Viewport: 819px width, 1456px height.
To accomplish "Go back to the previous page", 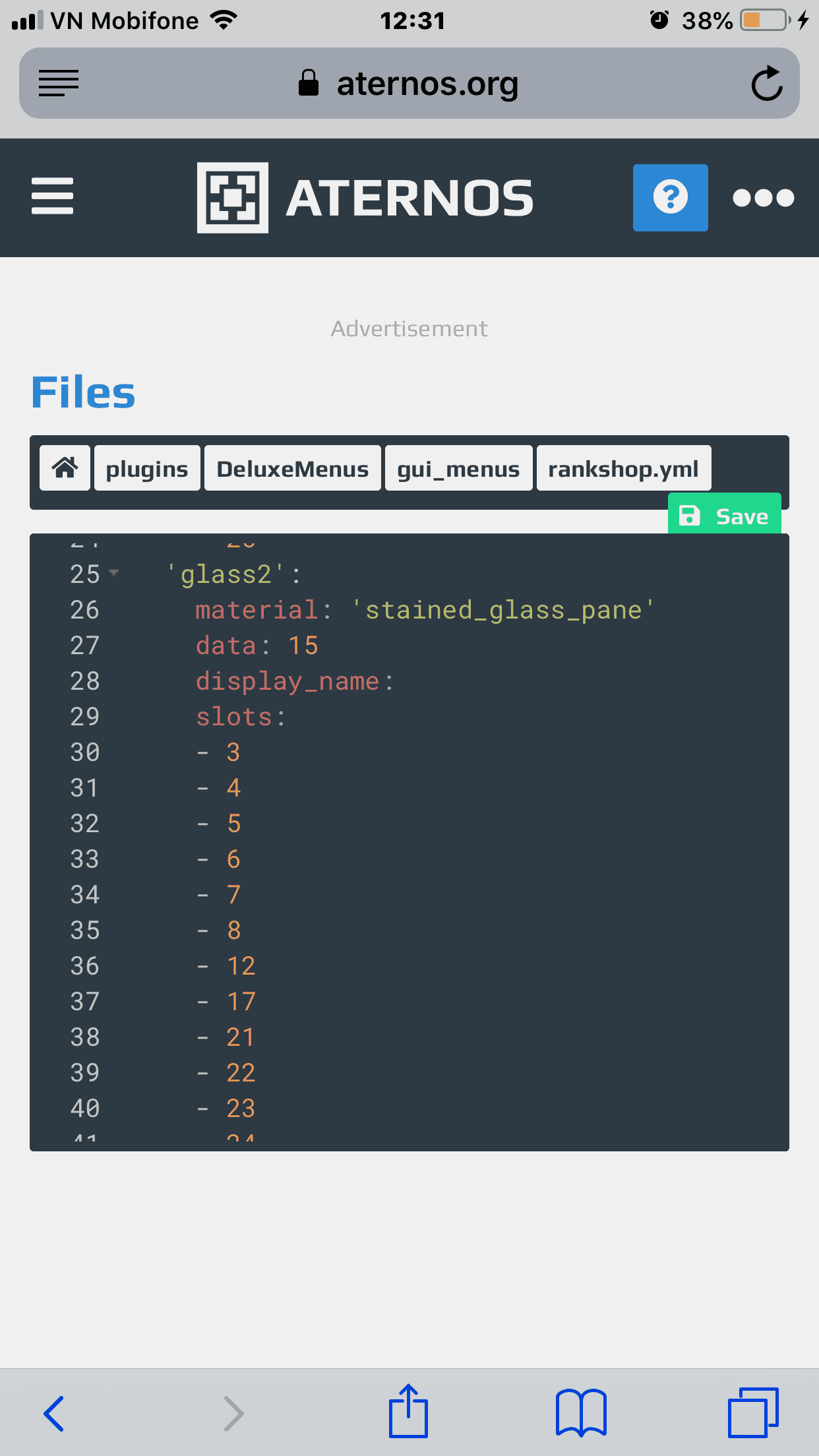I will (54, 1413).
